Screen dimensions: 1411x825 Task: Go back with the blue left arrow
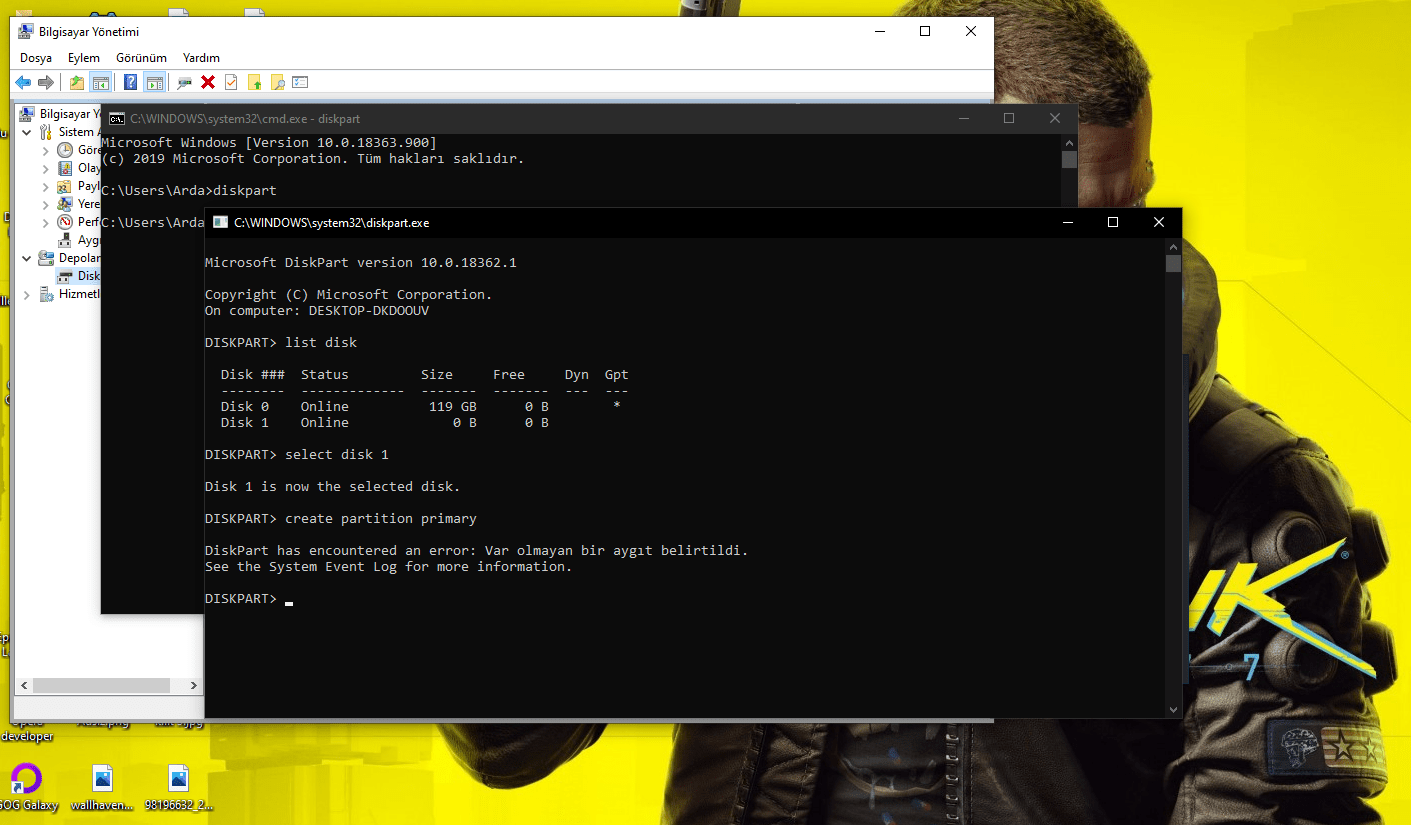[23, 82]
